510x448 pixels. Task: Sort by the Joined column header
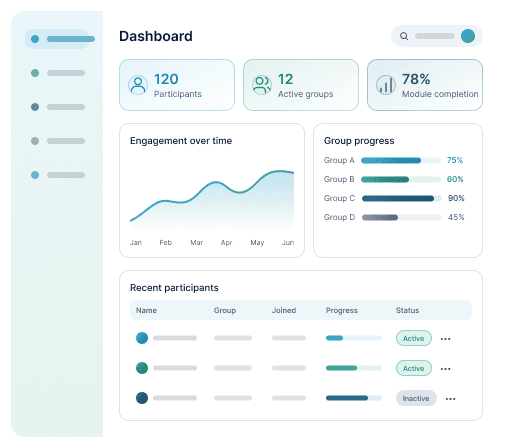coord(284,310)
